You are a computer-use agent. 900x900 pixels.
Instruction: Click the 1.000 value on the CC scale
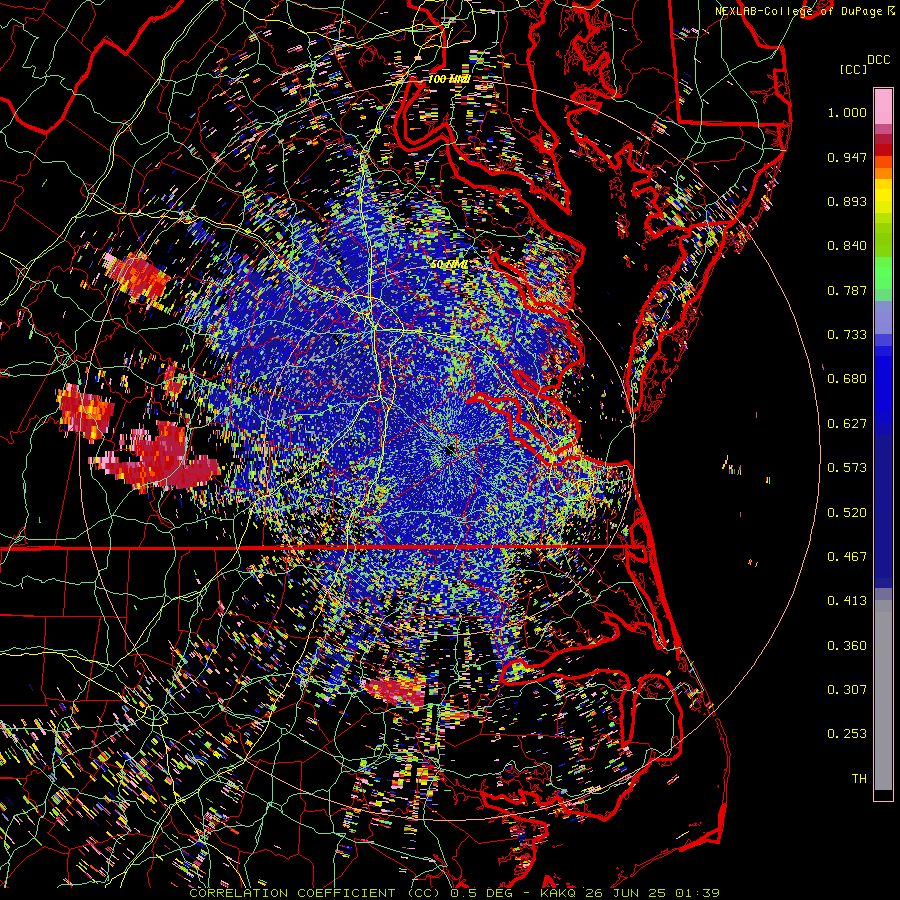[847, 112]
